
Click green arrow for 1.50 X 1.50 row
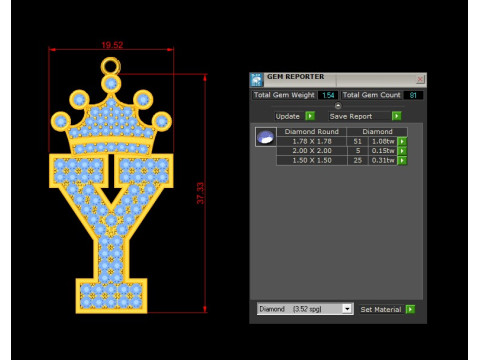[402, 161]
